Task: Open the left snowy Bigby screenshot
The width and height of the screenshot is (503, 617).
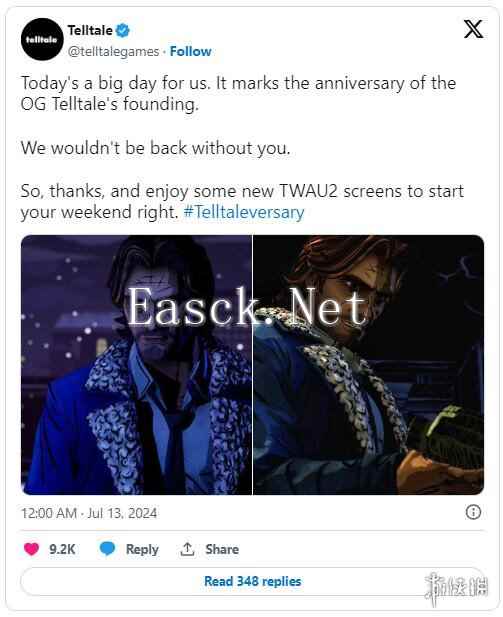Action: pos(136,365)
